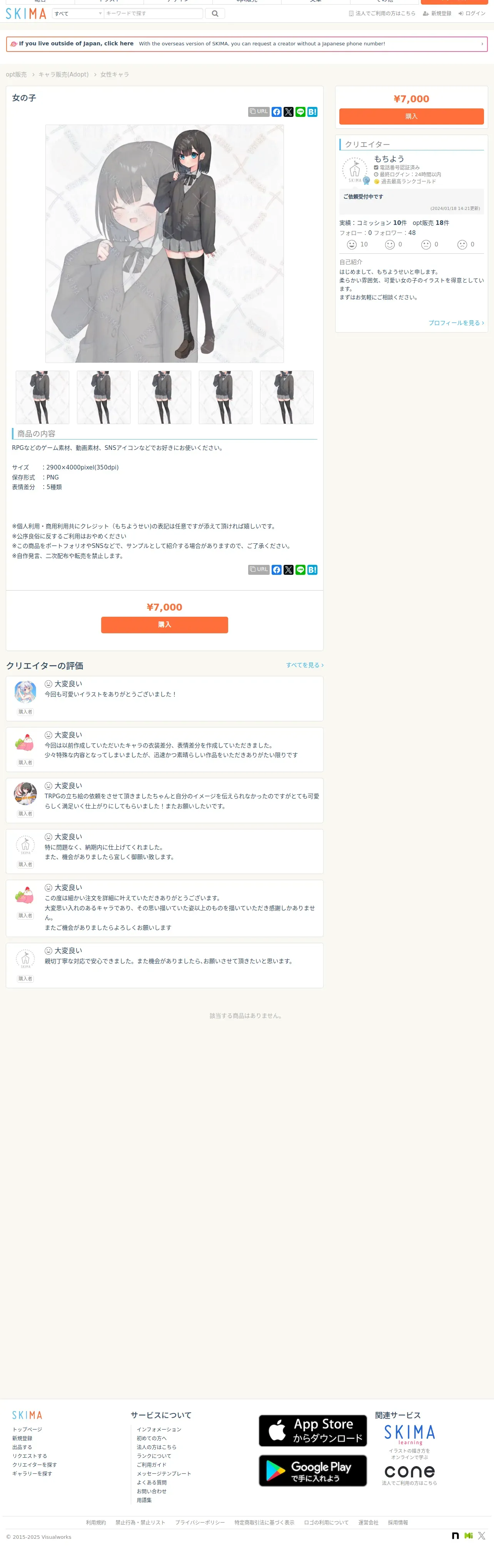This screenshot has height=1568, width=494.
Task: Open 出品する in footer column
Action: [x=22, y=1447]
